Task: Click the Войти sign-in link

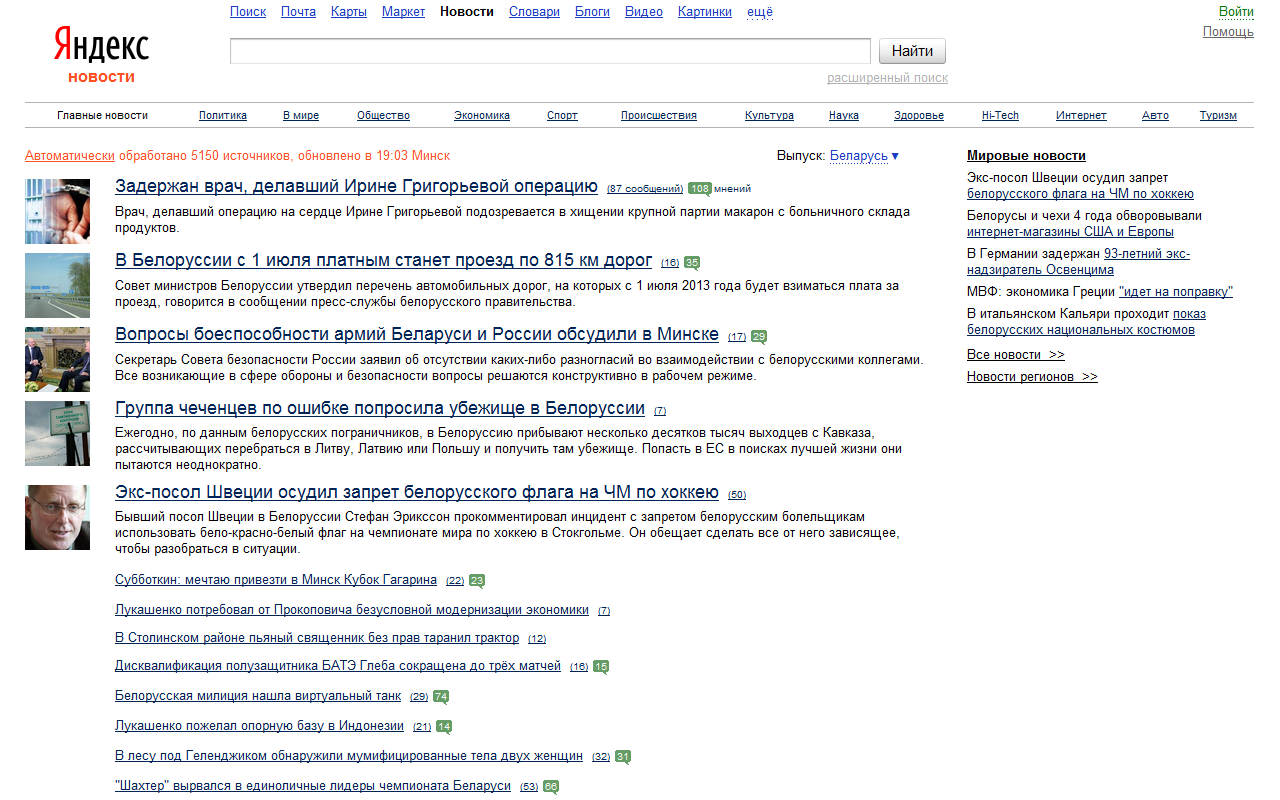Action: coord(1236,12)
